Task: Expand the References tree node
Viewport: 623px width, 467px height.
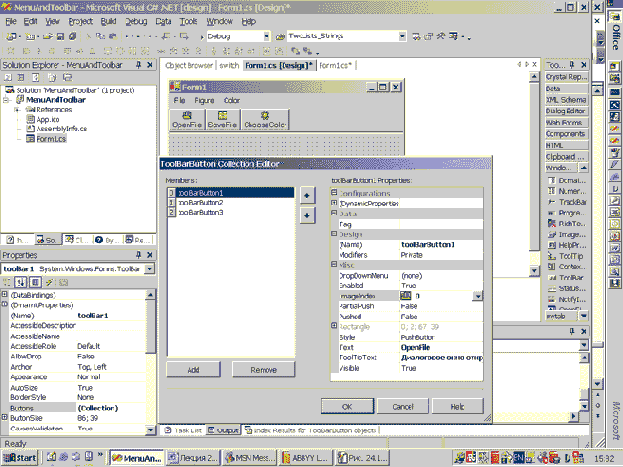Action: pos(16,109)
